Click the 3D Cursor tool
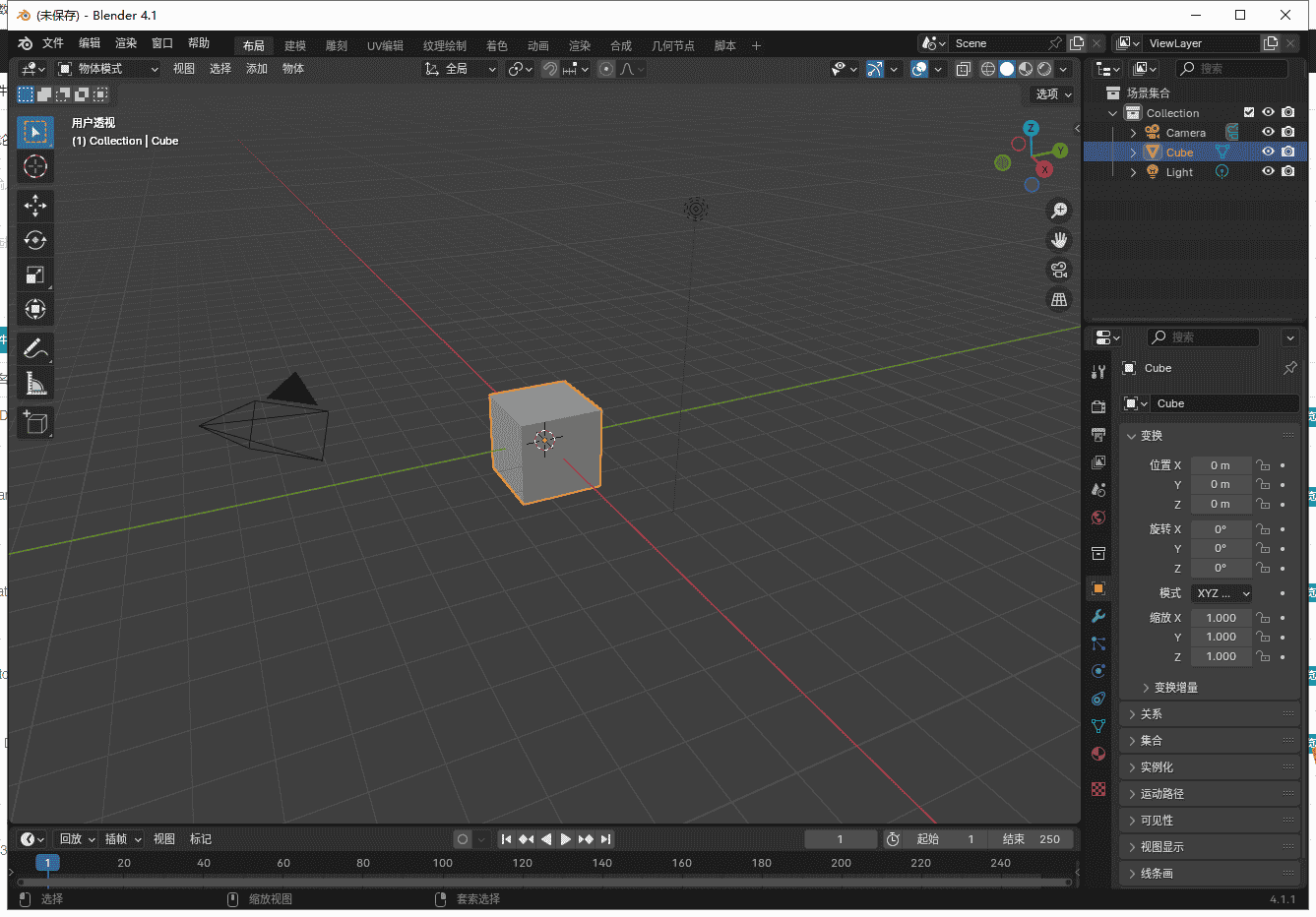 click(35, 166)
